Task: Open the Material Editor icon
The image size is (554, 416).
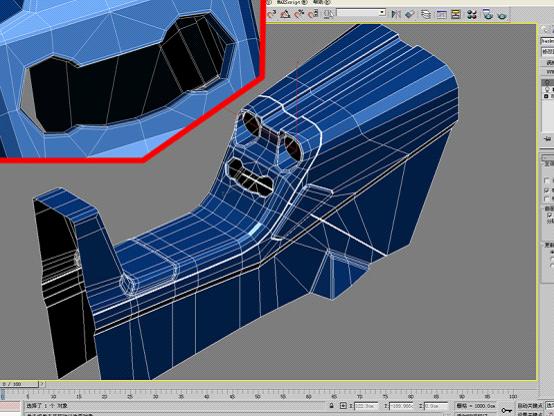Action: [x=472, y=14]
